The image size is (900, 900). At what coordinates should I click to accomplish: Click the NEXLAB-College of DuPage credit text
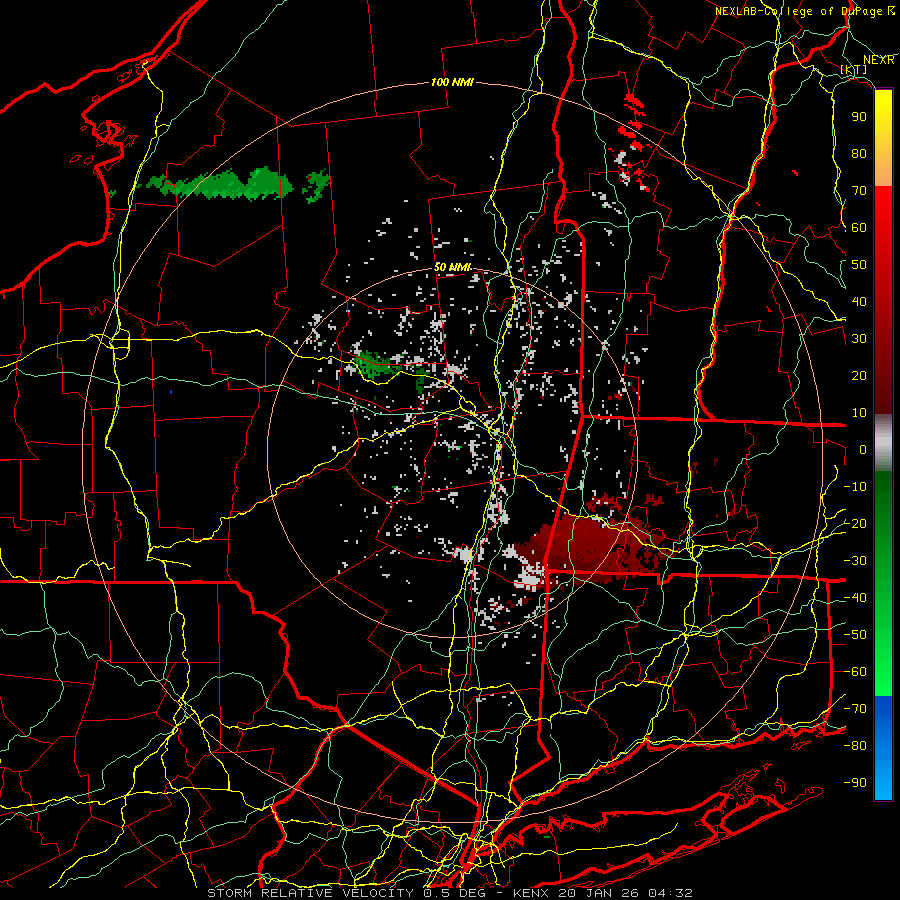point(804,11)
